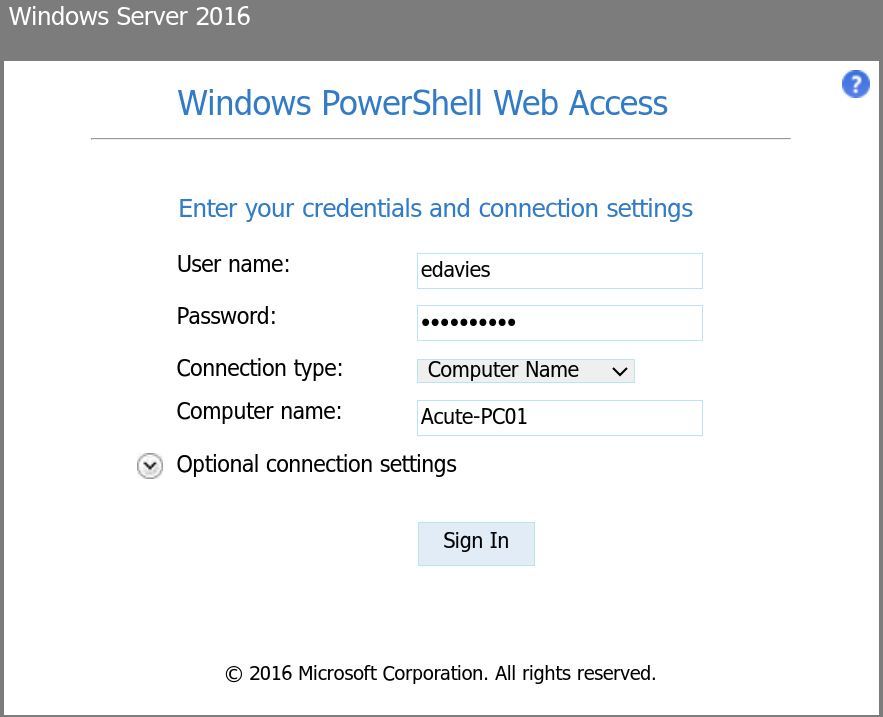Click the Windows Server 2016 header text
The image size is (883, 717).
coord(129,16)
